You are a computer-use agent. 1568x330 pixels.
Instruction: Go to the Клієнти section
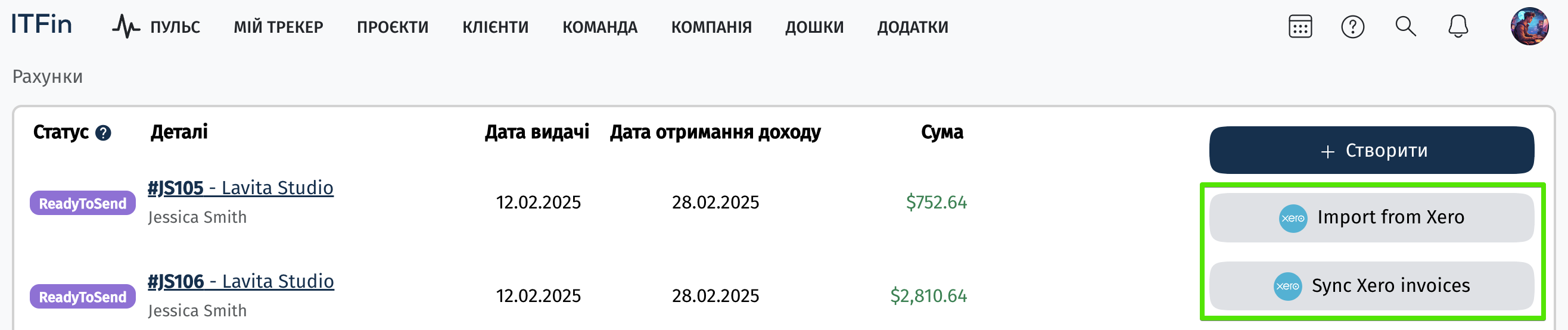pos(496,27)
